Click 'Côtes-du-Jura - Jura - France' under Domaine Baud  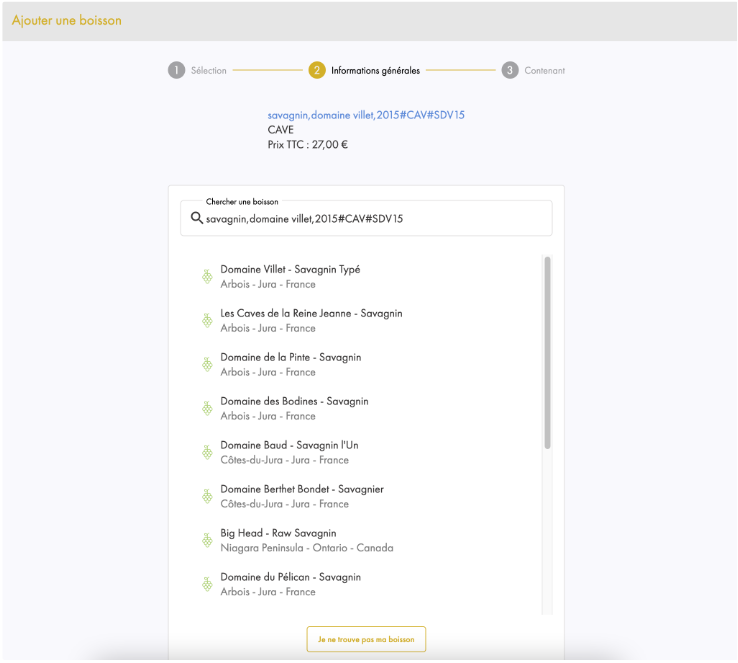285,460
